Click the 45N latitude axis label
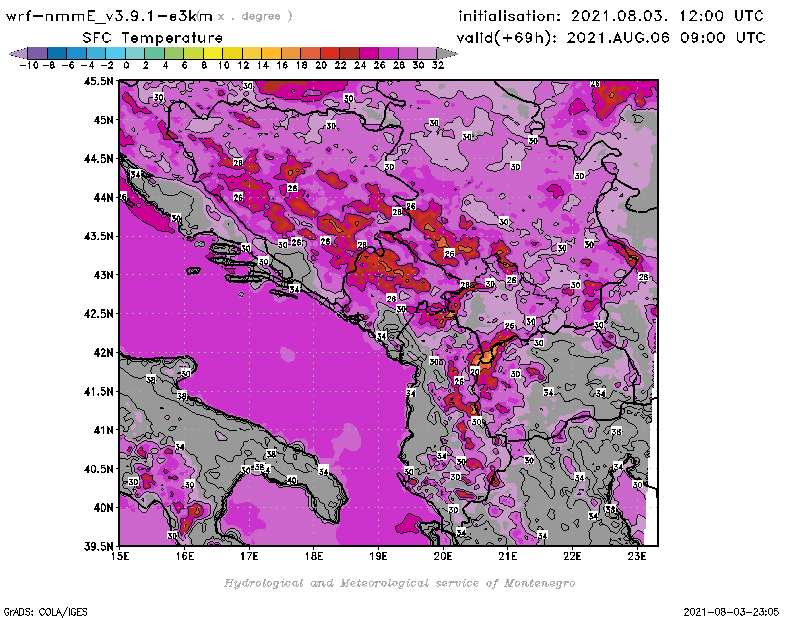Screen dimensions: 800x618 click(x=103, y=120)
